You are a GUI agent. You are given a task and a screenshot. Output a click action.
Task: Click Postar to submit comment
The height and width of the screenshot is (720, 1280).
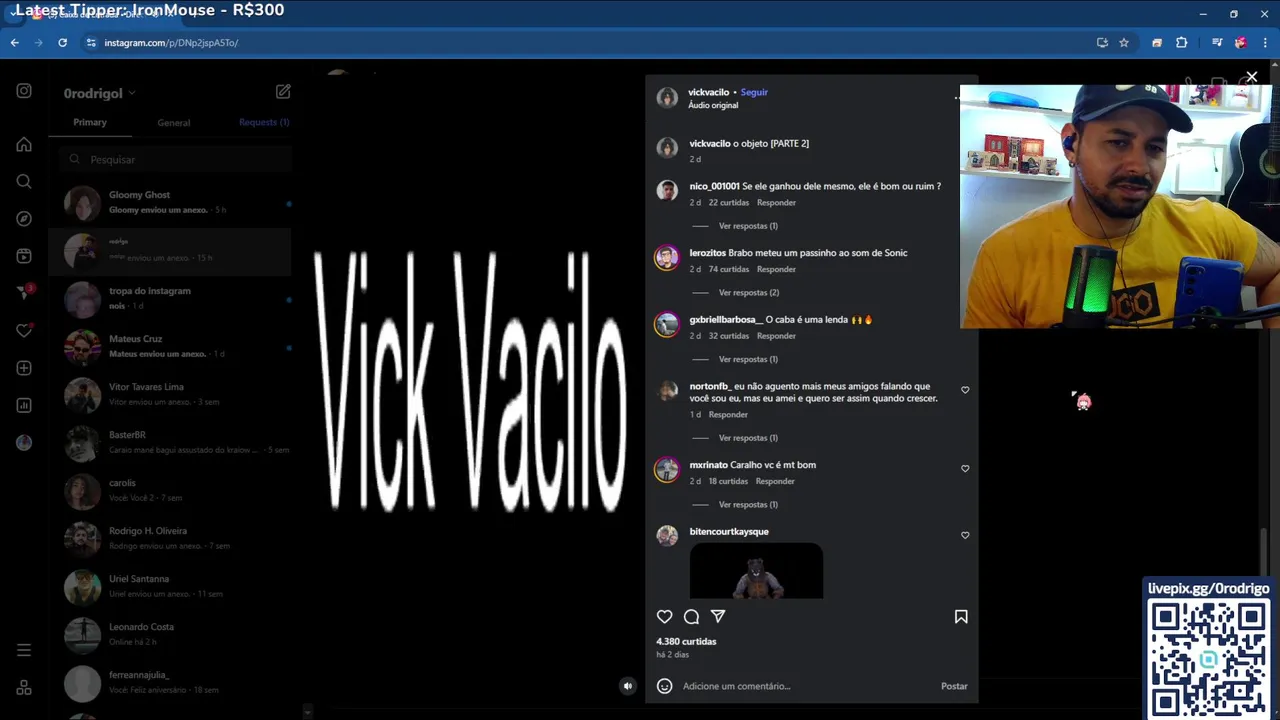click(x=954, y=686)
